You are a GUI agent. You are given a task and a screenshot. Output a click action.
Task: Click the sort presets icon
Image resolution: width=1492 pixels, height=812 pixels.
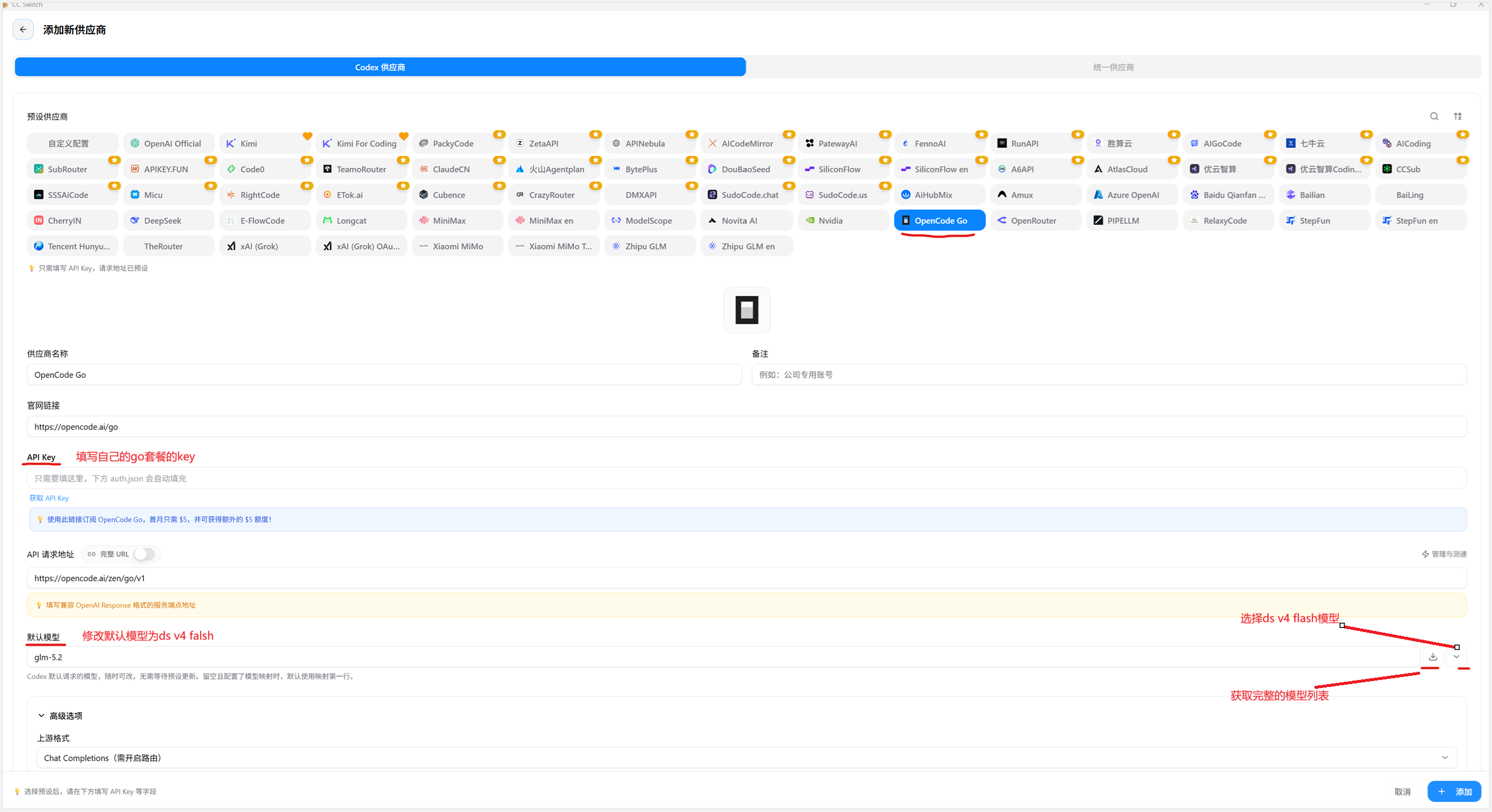pos(1458,116)
